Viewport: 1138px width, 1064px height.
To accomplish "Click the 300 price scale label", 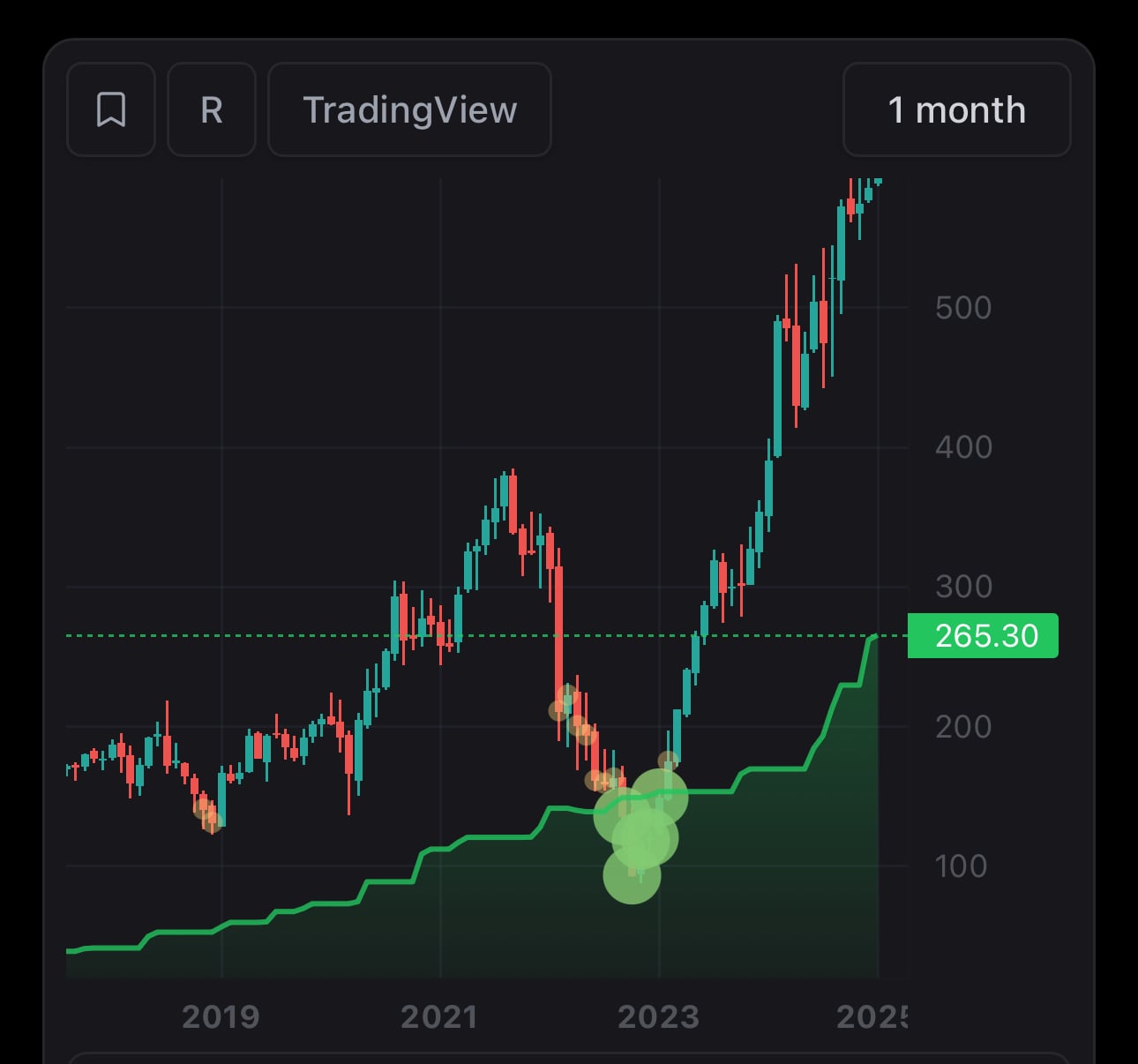I will [963, 587].
